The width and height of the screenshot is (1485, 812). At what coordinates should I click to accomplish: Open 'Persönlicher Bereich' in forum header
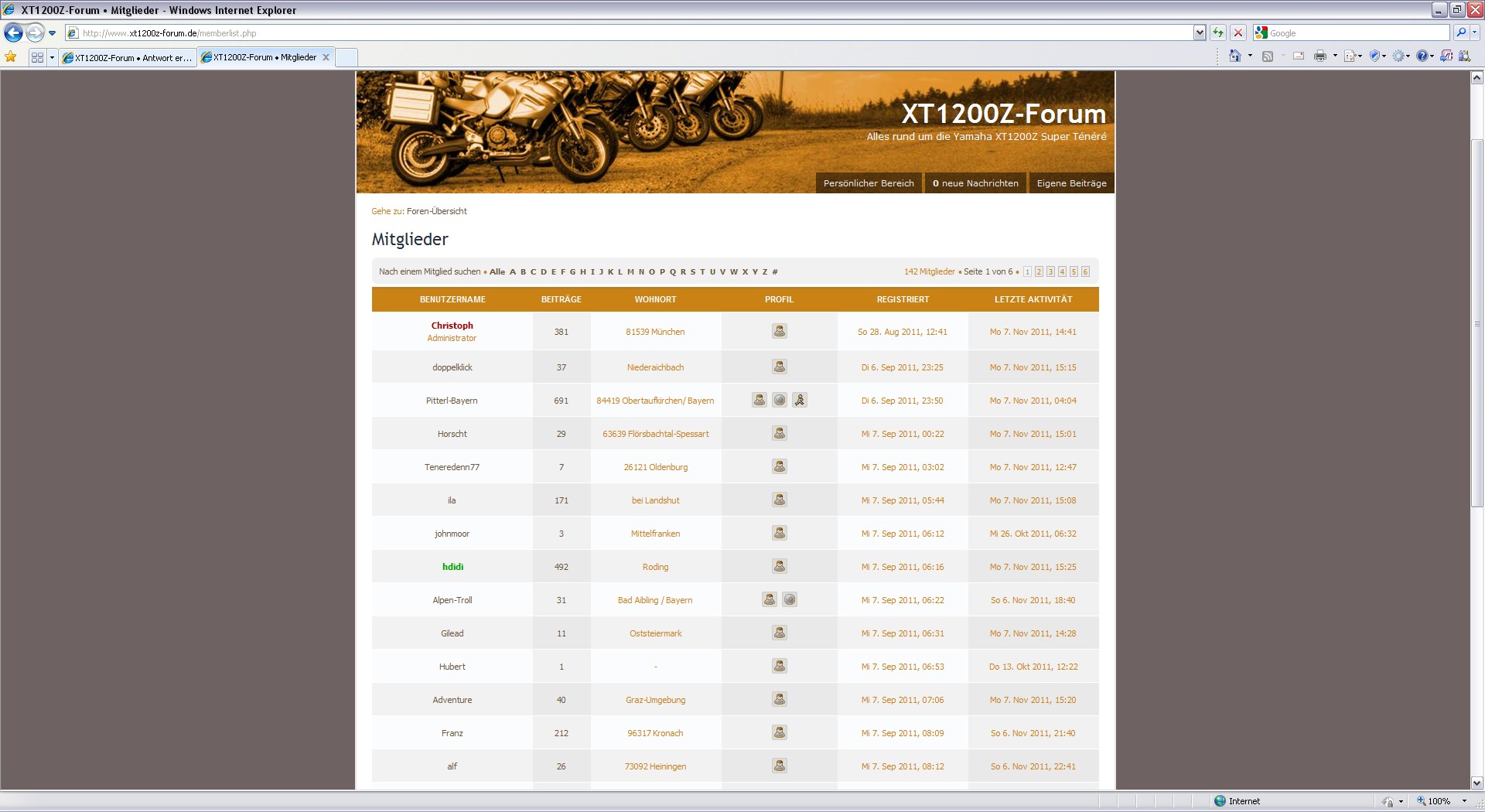click(x=869, y=183)
